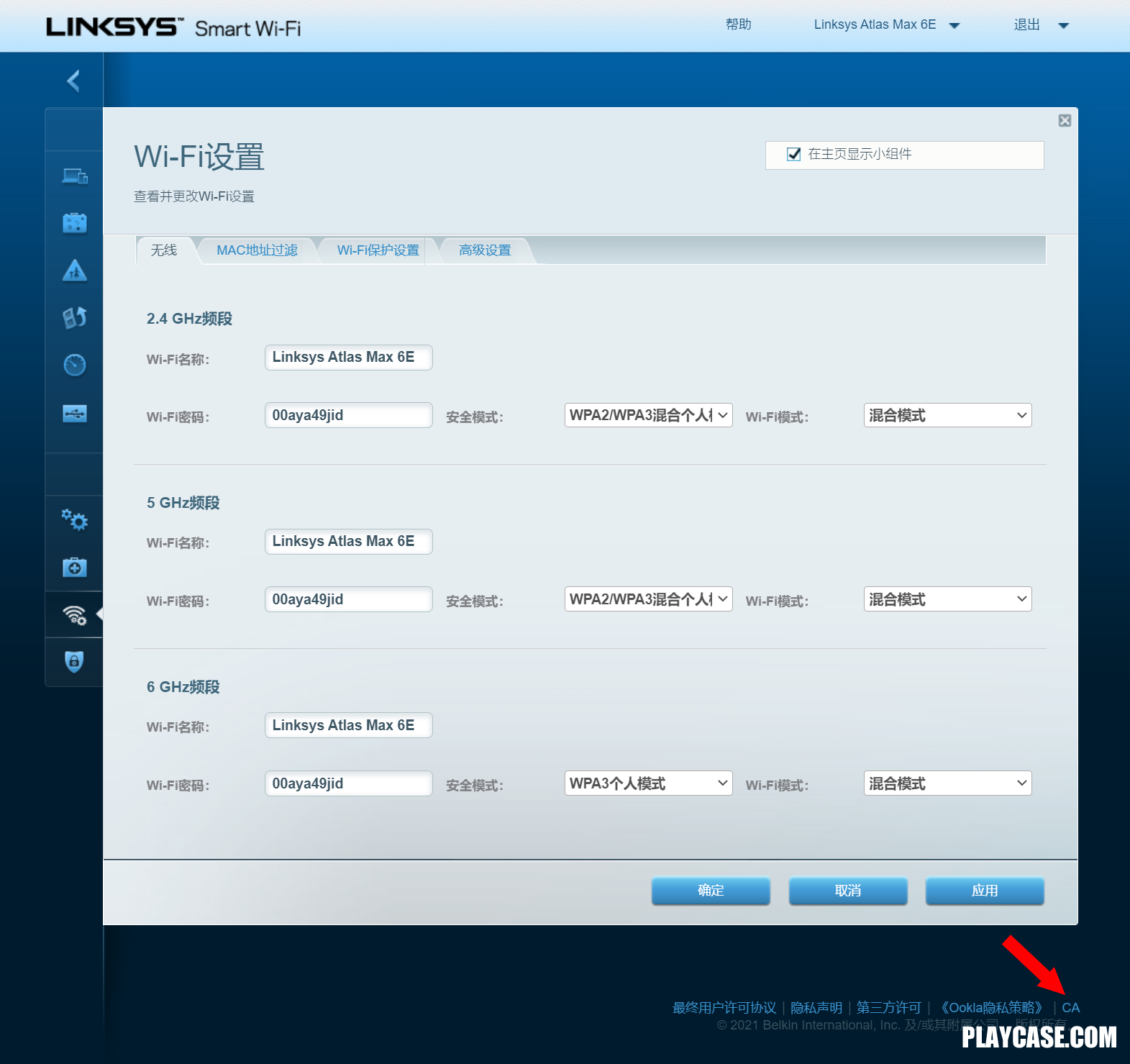The image size is (1130, 1064).
Task: Edit 6 GHz Wi-Fi password field
Action: (349, 783)
